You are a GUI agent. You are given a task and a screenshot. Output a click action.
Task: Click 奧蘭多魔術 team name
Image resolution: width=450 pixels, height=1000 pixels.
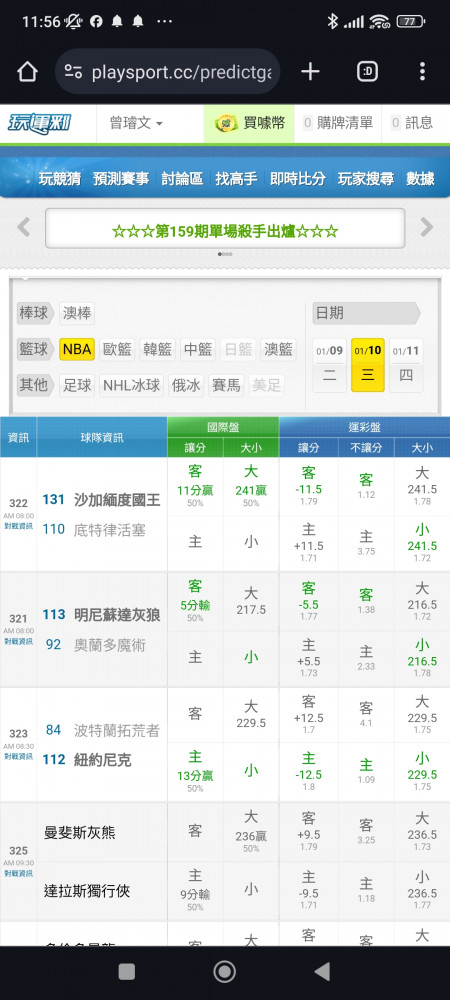[x=110, y=645]
